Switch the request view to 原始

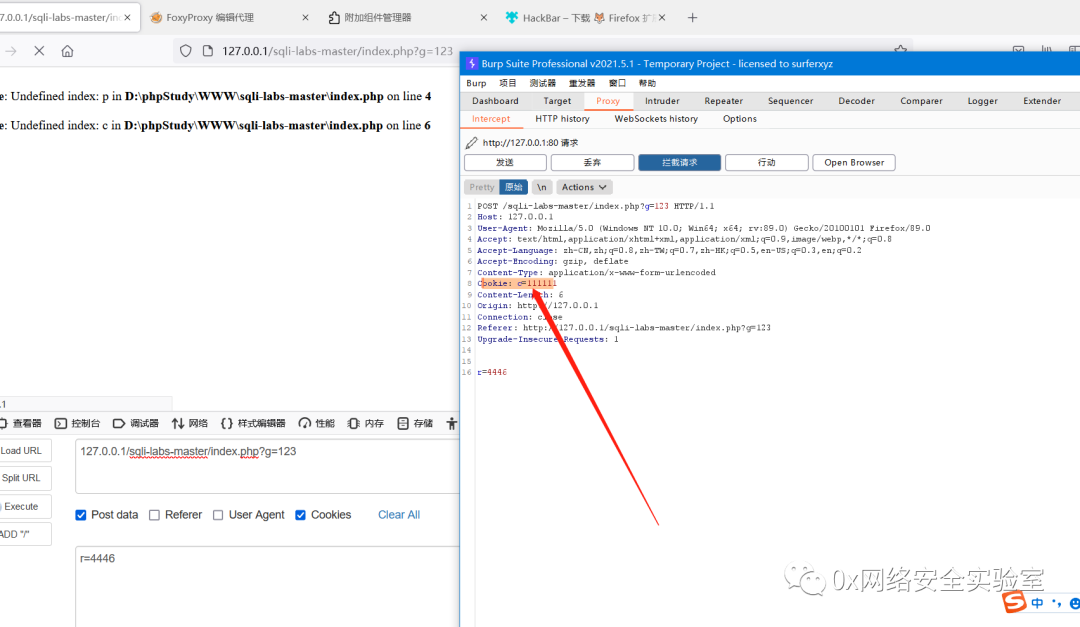pyautogui.click(x=514, y=187)
